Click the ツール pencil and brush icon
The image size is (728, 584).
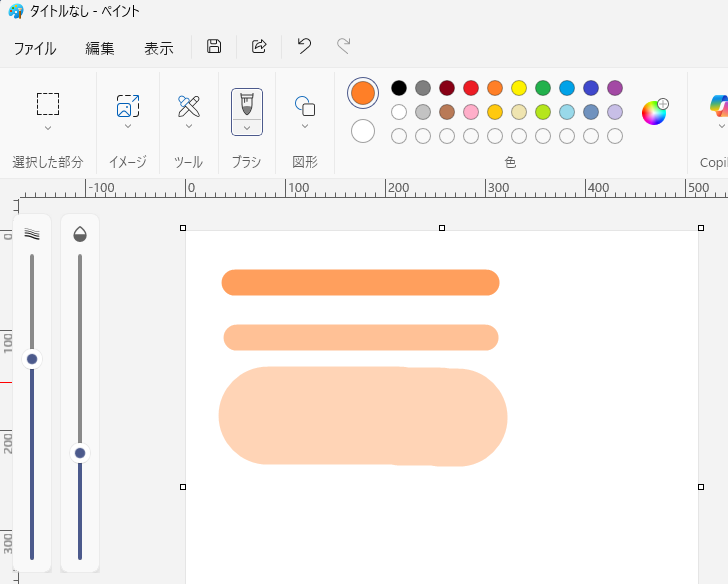pyautogui.click(x=189, y=106)
